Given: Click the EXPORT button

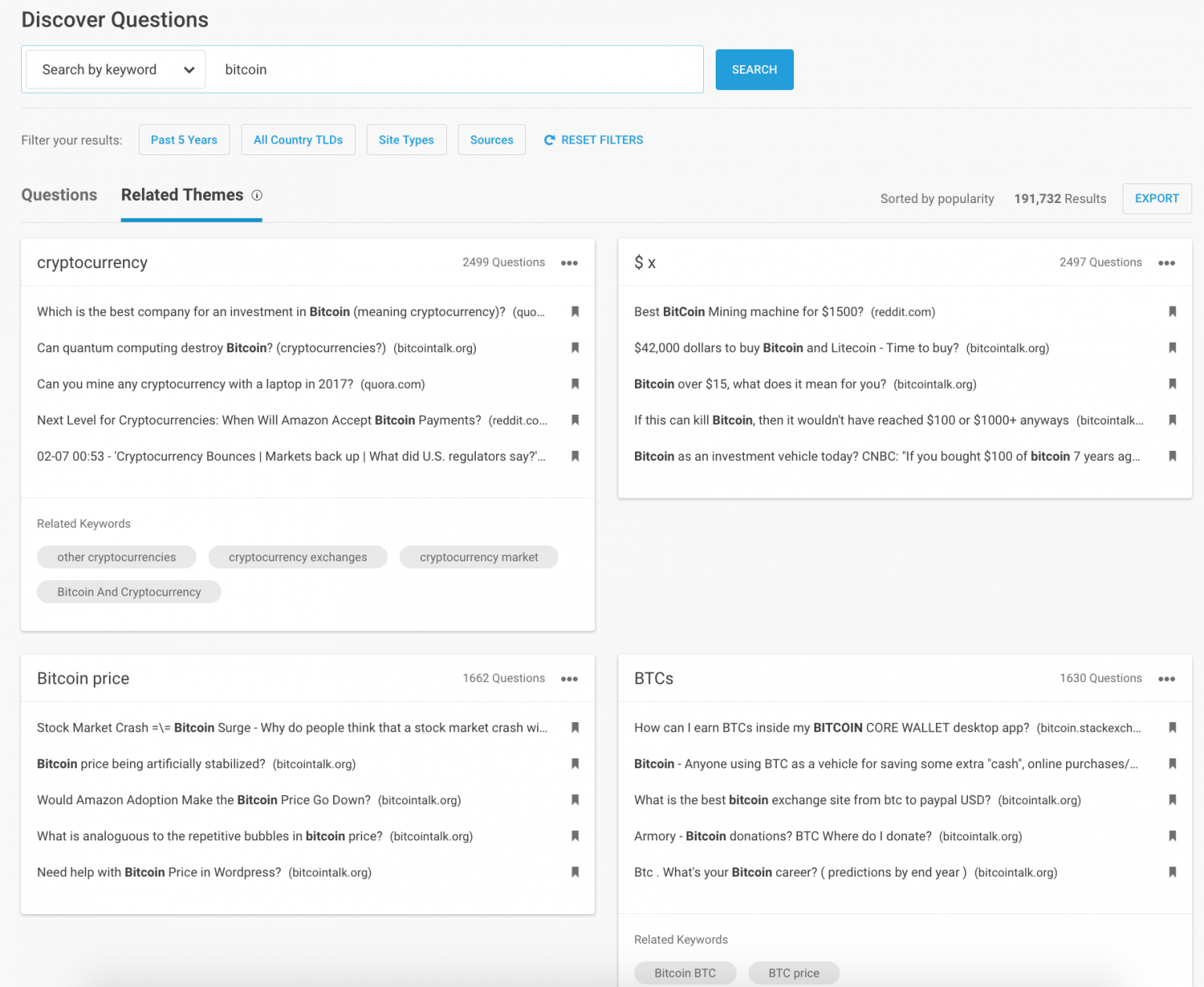Looking at the screenshot, I should click(x=1156, y=199).
